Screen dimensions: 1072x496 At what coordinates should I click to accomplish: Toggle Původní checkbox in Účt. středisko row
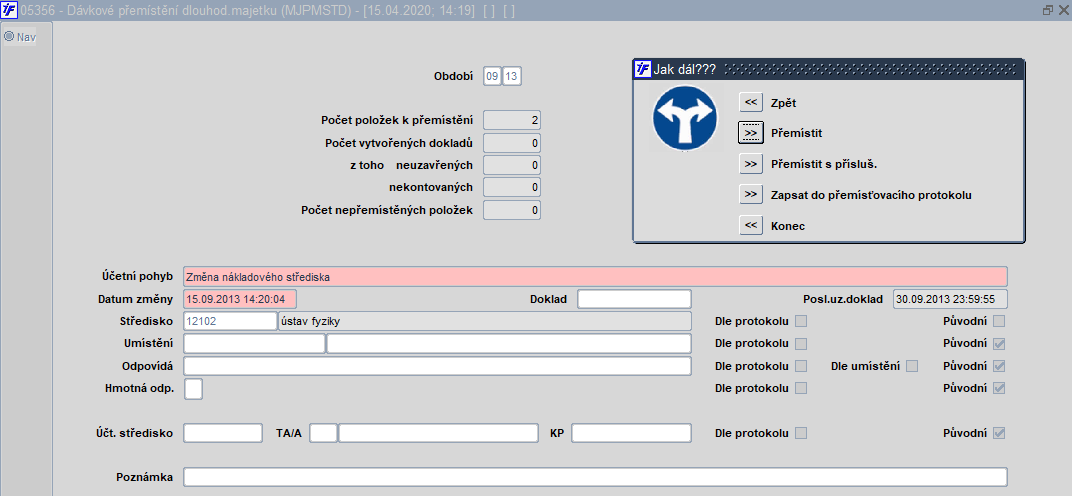[x=1000, y=433]
